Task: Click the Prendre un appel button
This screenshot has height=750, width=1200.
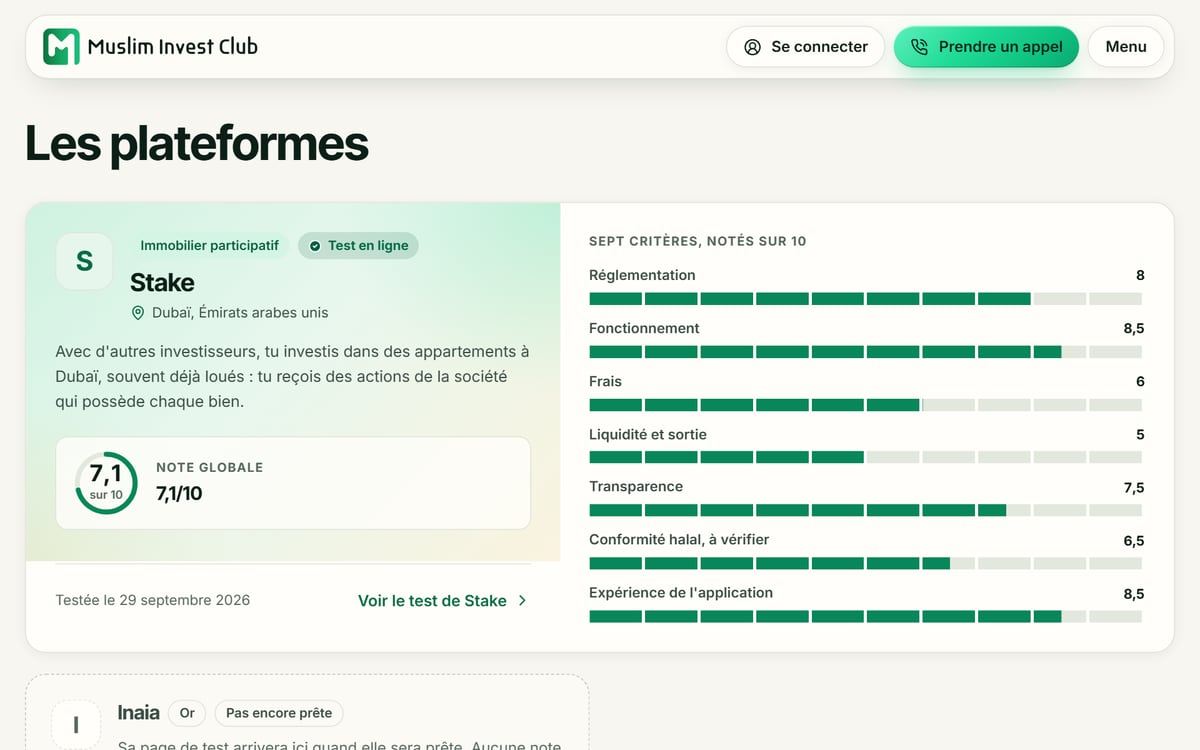Action: pyautogui.click(x=986, y=47)
